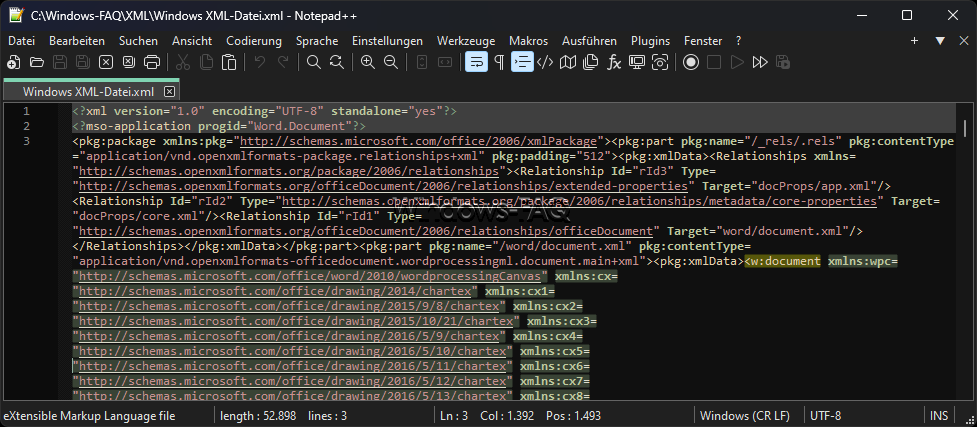The image size is (977, 427).
Task: Click the Cut scissors icon
Action: tap(183, 62)
